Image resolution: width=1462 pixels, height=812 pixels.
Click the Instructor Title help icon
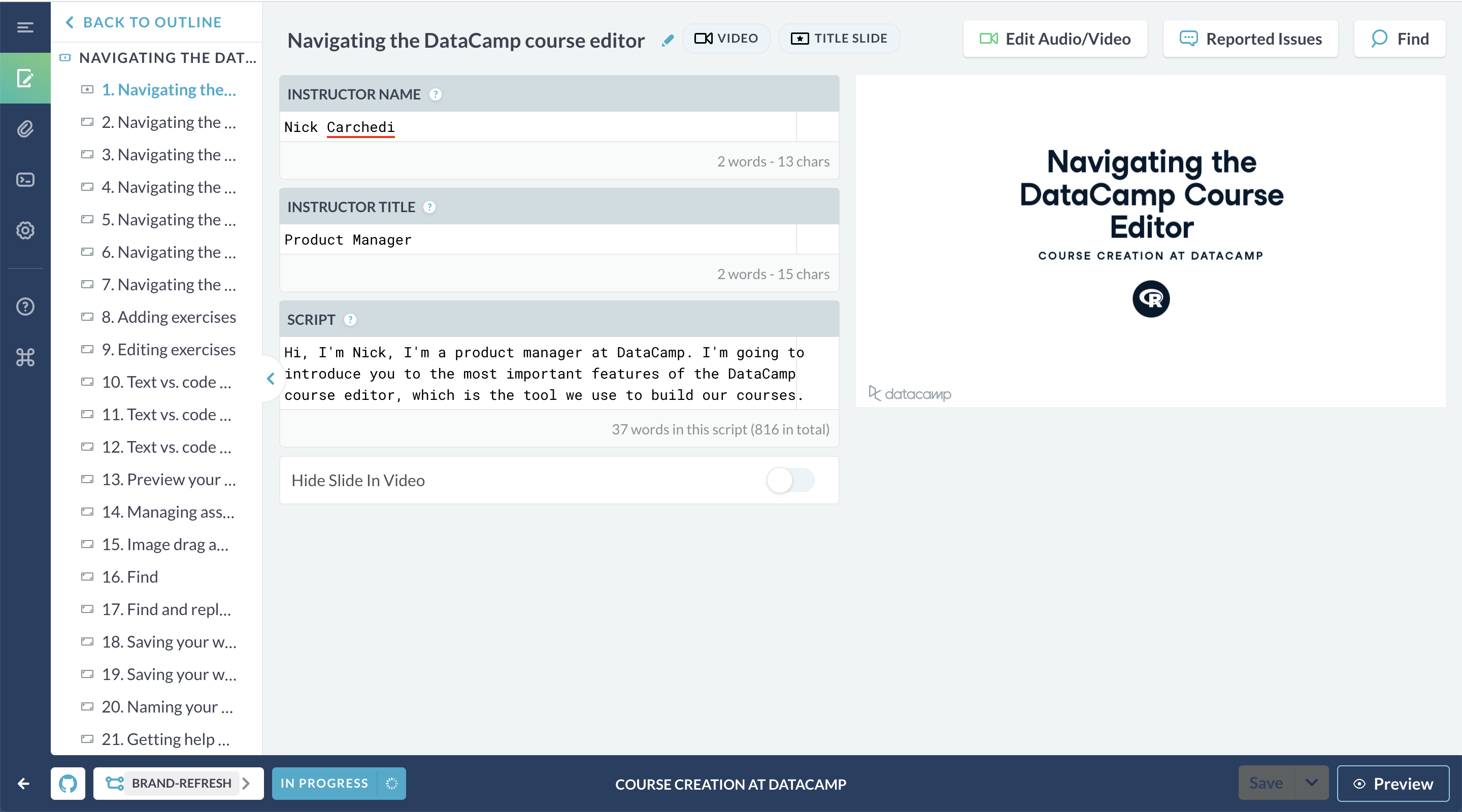(x=429, y=207)
